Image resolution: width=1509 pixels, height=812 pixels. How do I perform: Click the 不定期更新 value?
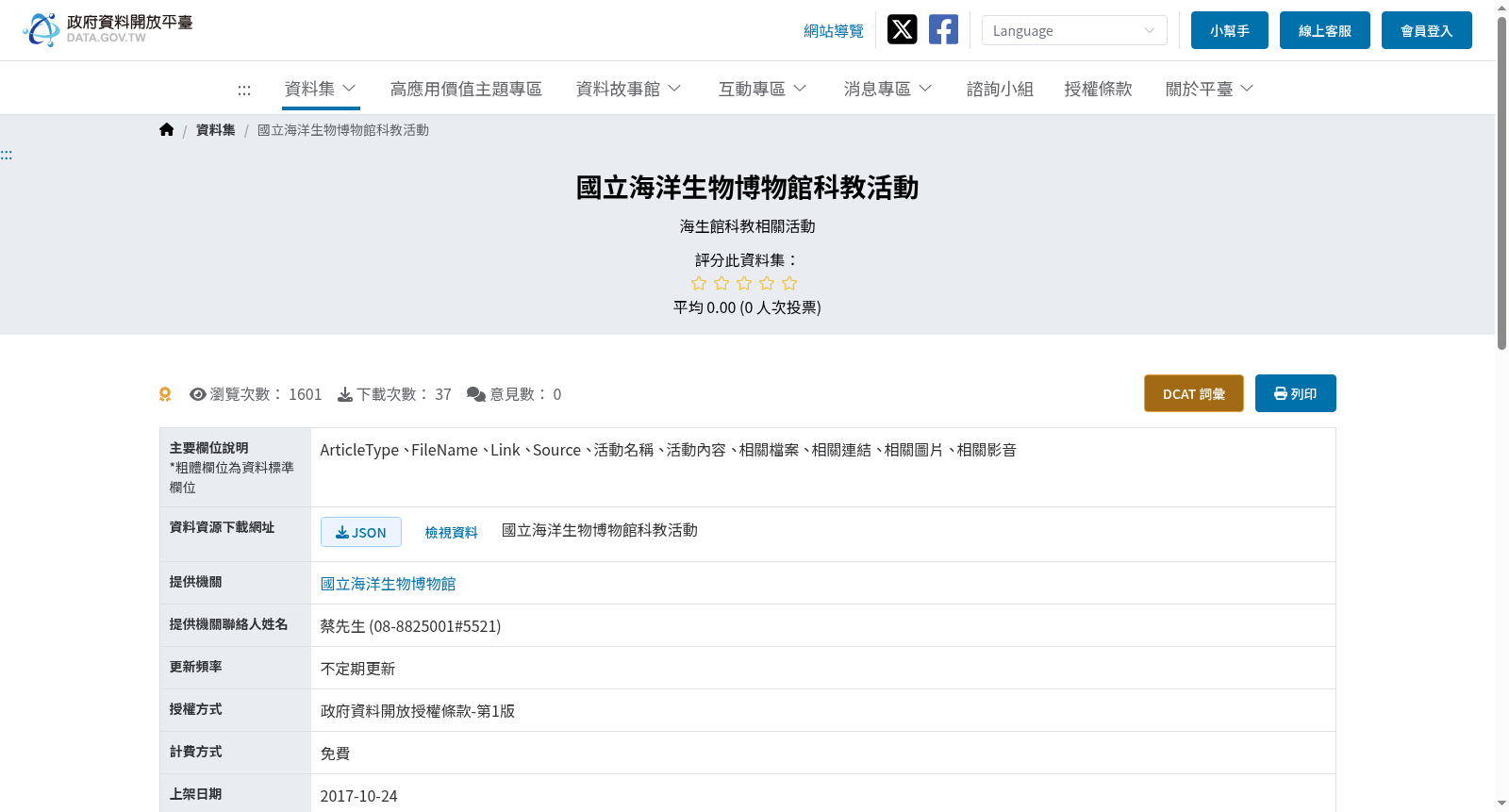click(357, 669)
